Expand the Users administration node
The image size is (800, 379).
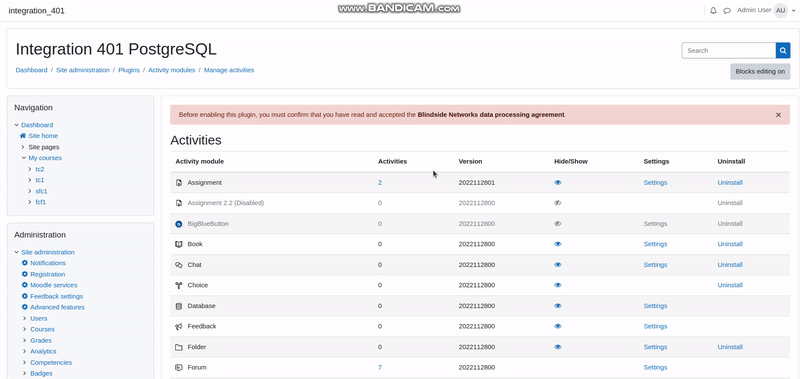23,318
